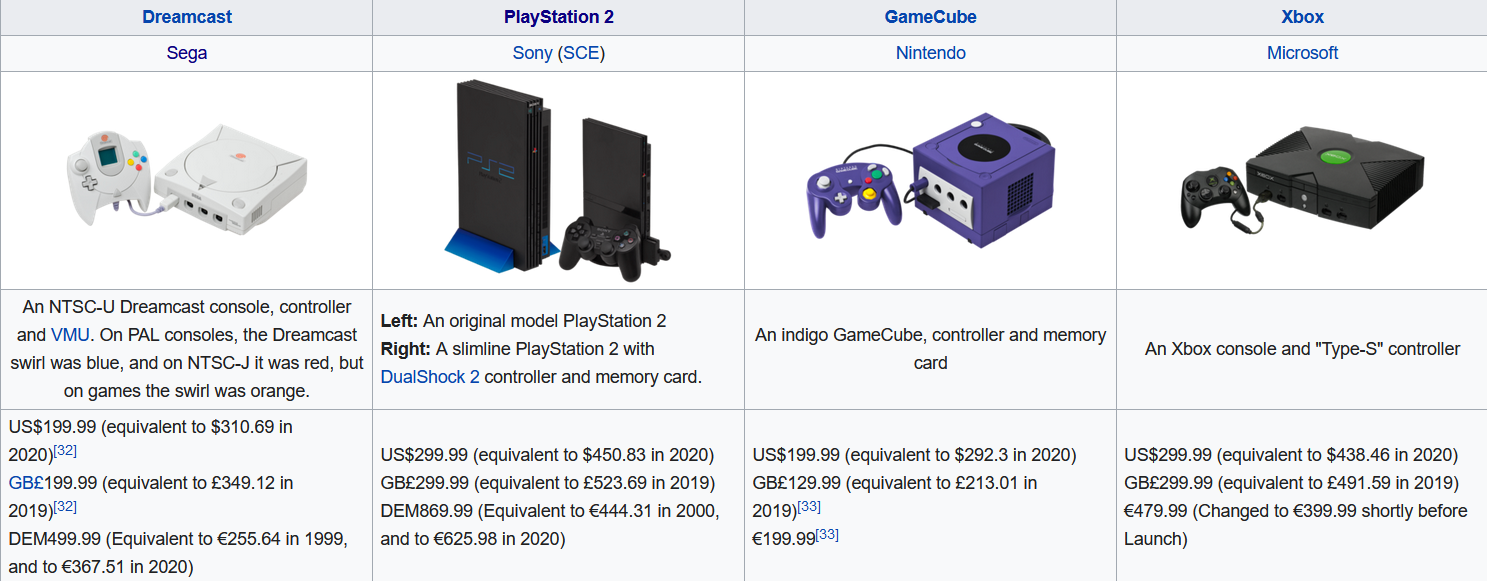This screenshot has width=1487, height=581.
Task: Open citation 33 beside €199.99
Action: coord(827,535)
